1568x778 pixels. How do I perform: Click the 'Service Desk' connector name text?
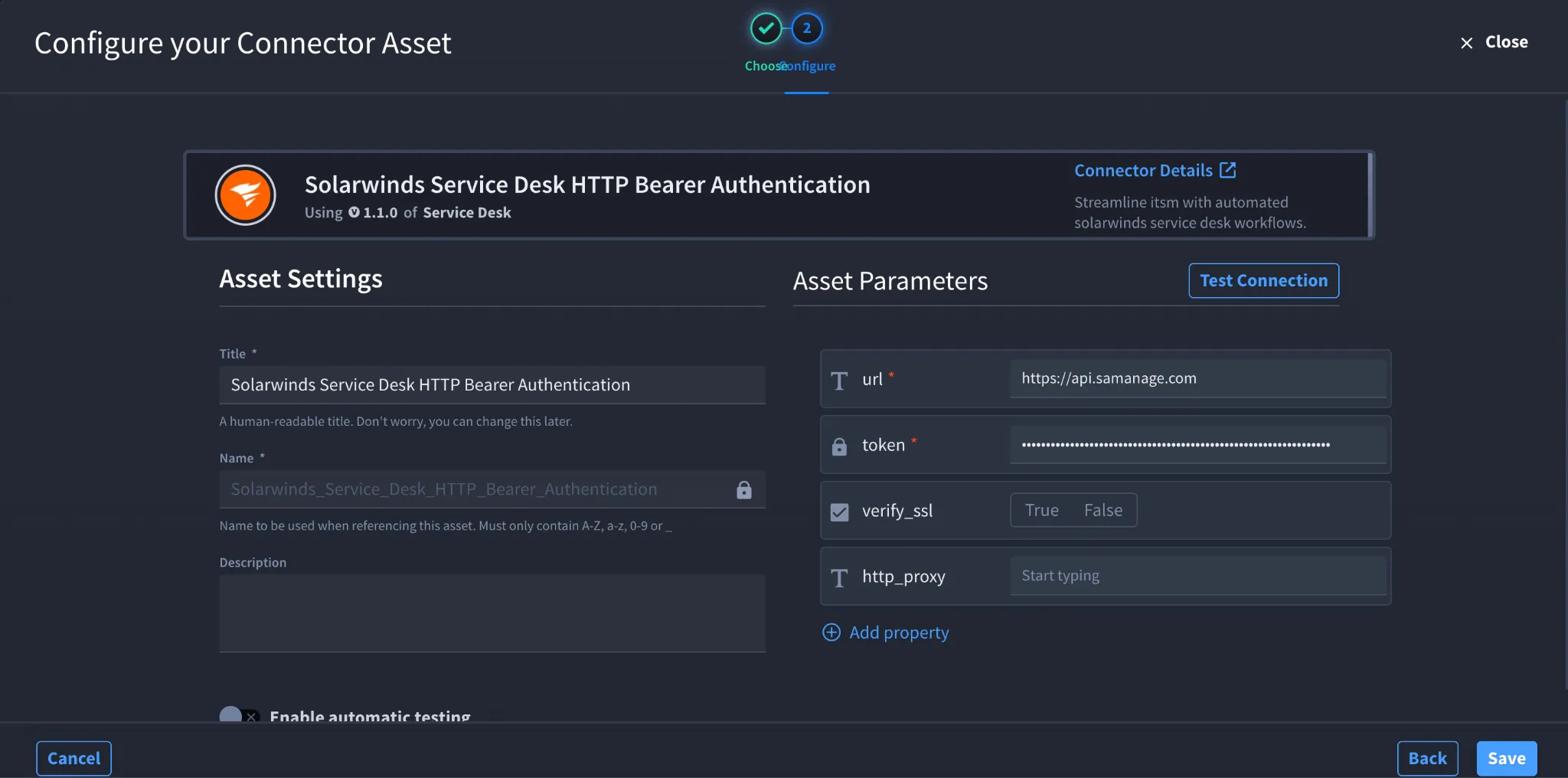[466, 213]
